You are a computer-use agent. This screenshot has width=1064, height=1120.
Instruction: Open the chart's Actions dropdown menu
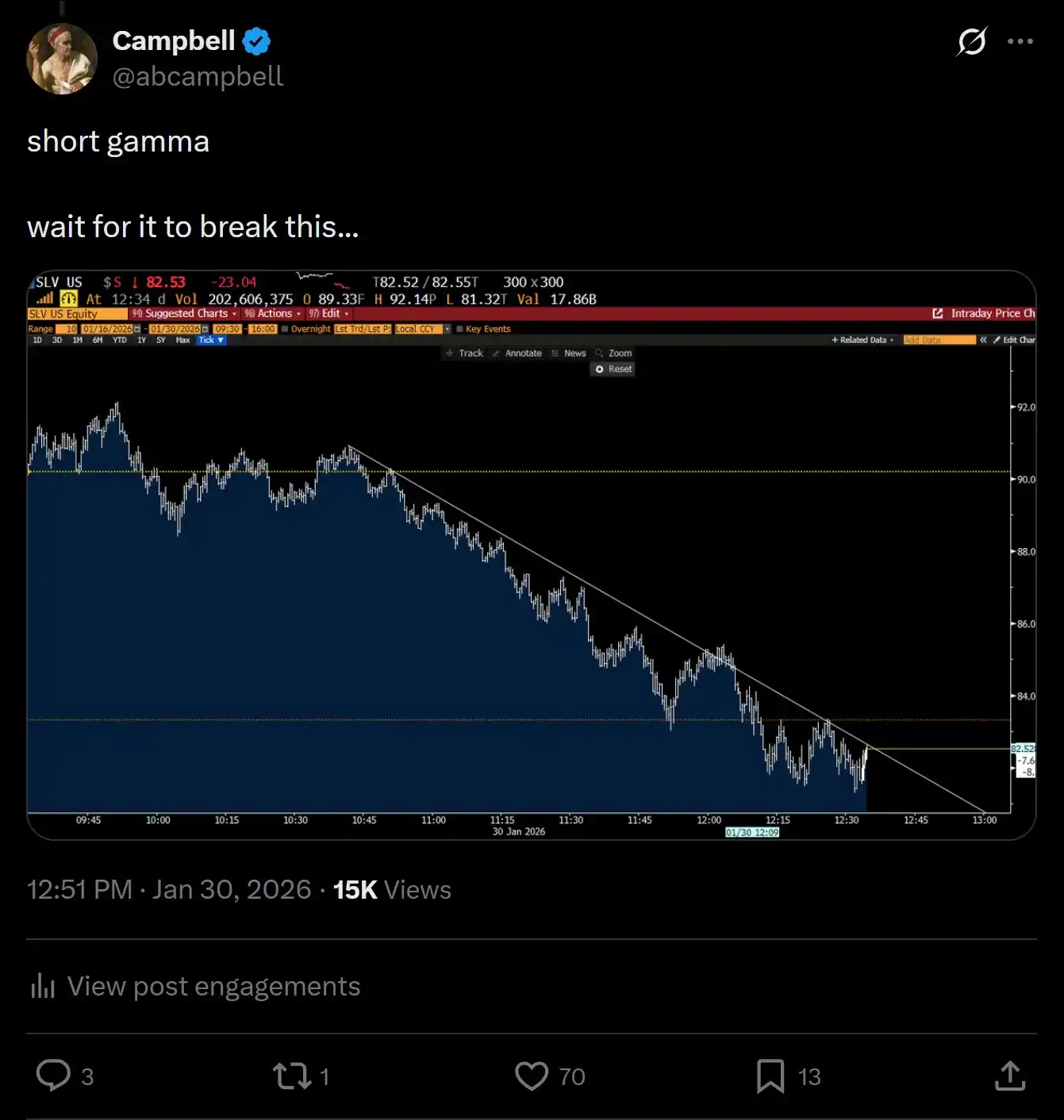coord(274,313)
